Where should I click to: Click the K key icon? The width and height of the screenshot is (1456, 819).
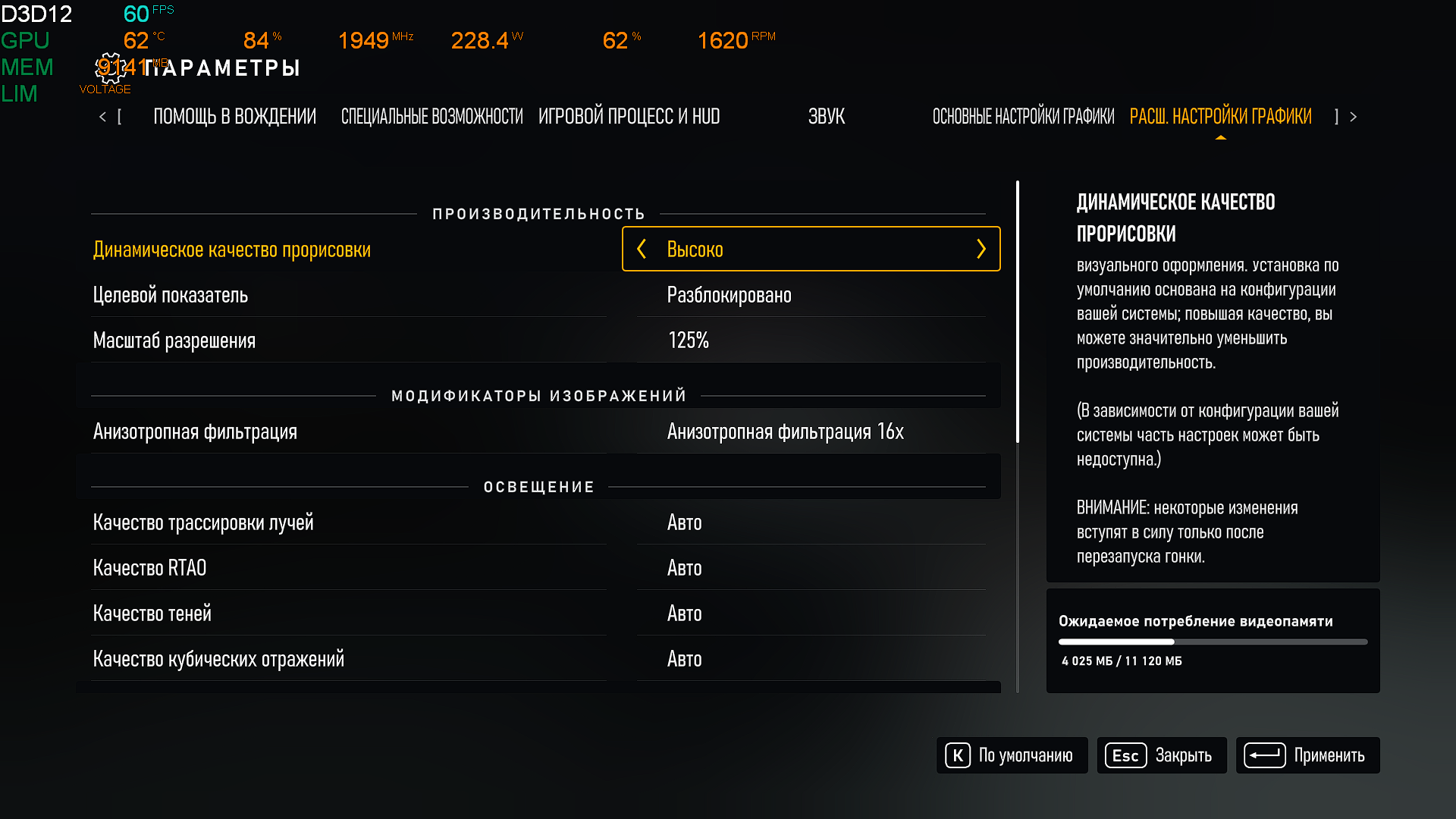[958, 755]
